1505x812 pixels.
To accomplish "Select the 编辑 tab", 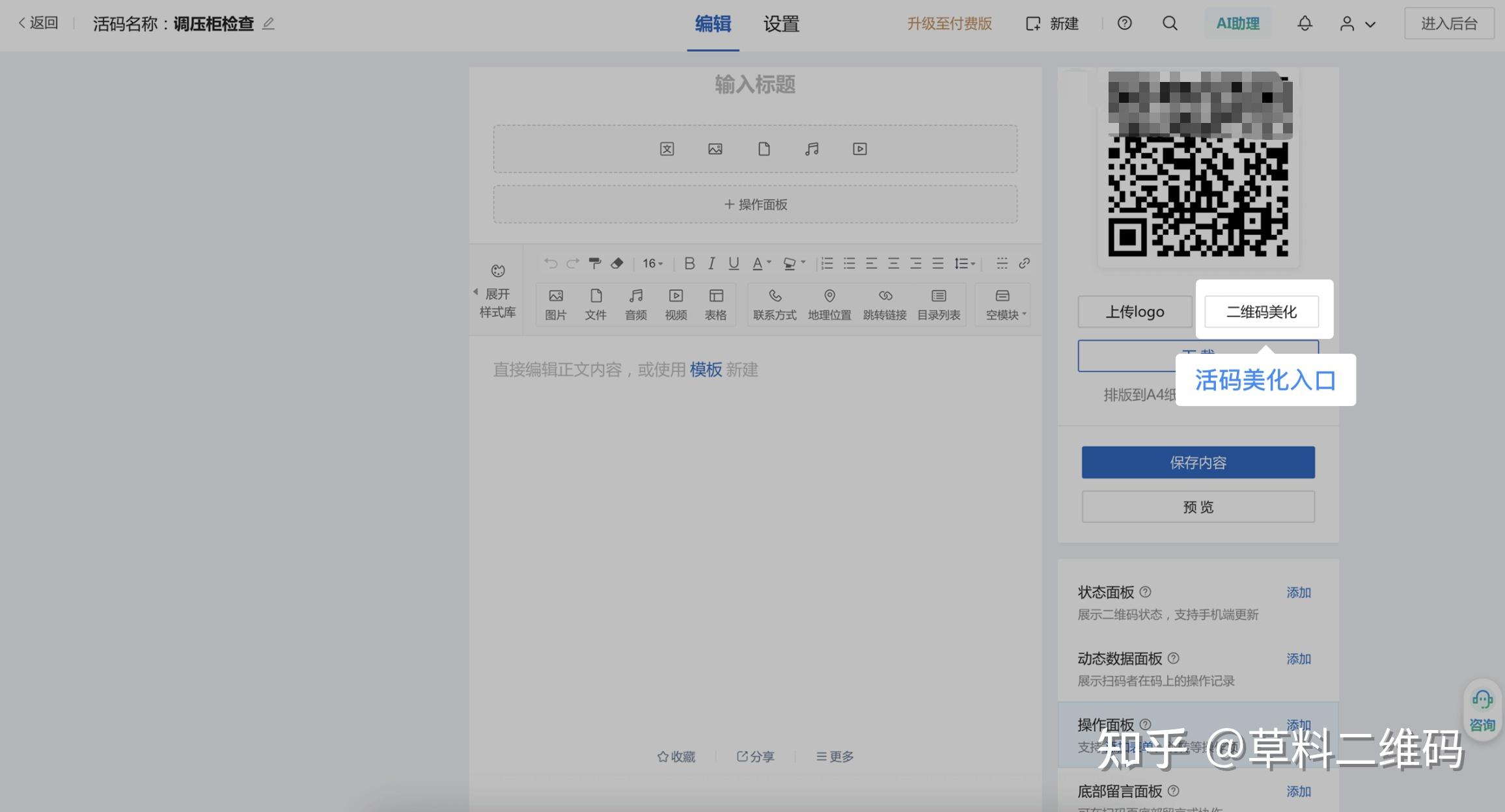I will coord(713,24).
